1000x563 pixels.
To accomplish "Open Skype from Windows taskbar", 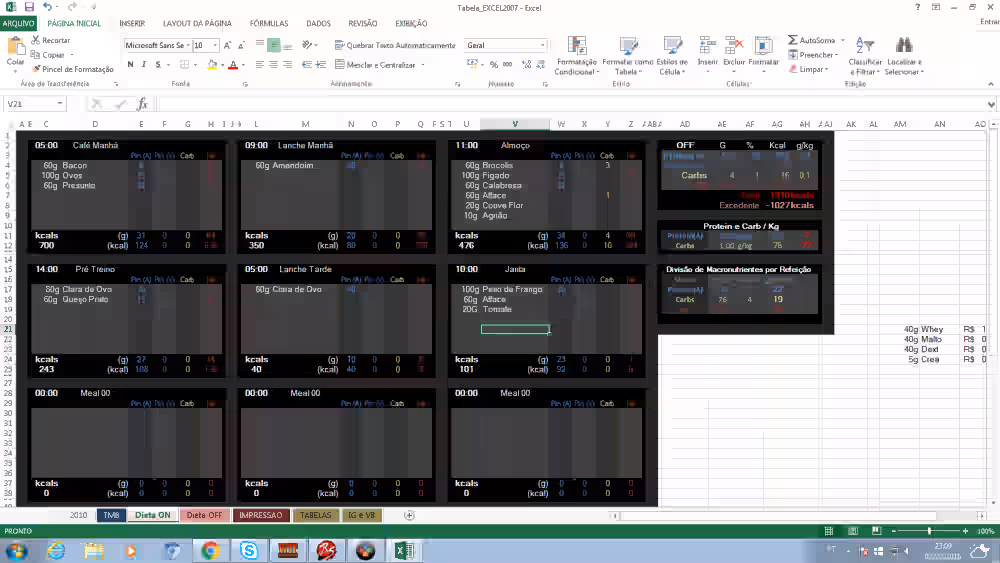I will click(249, 550).
